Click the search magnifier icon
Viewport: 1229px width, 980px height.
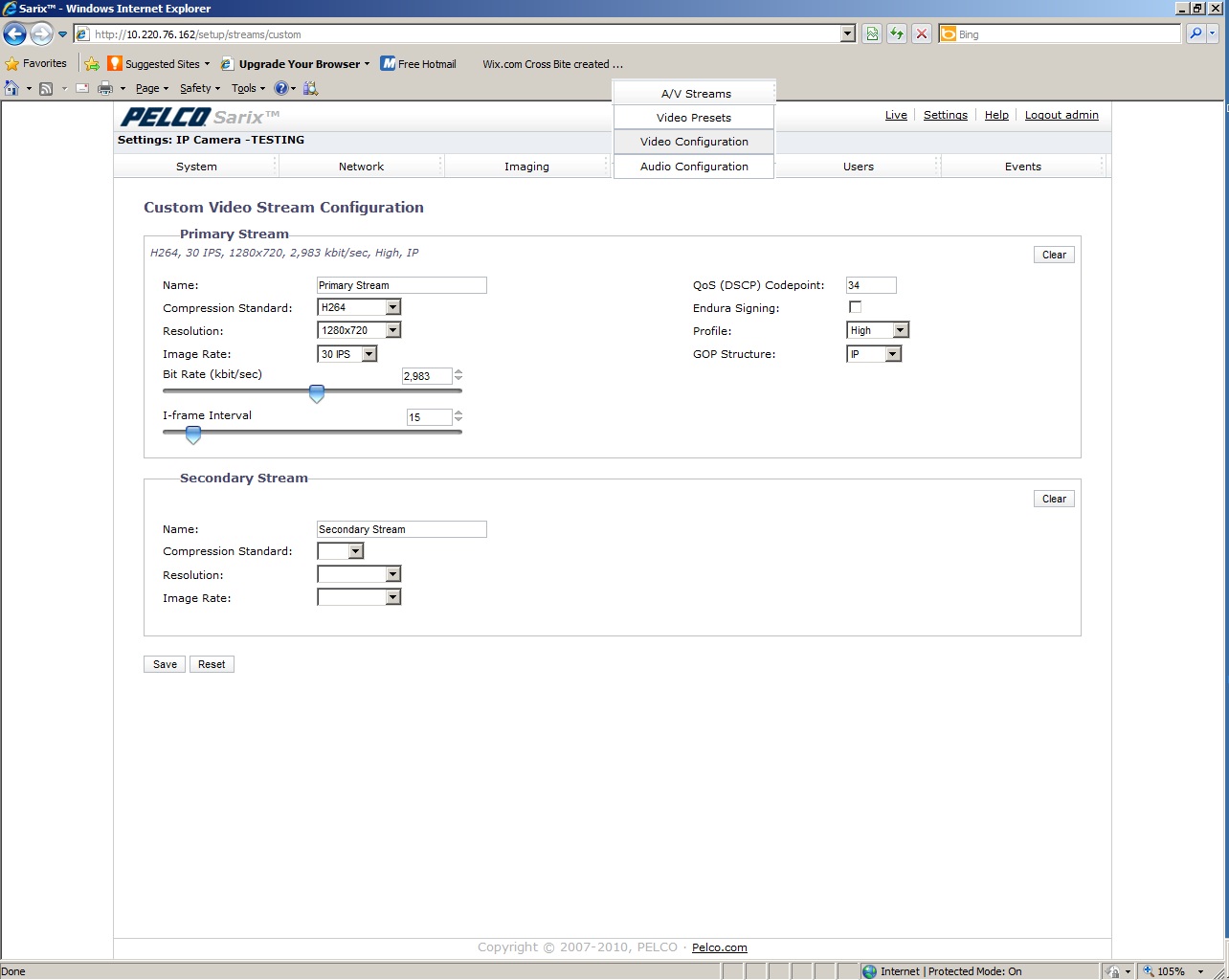pos(1195,34)
